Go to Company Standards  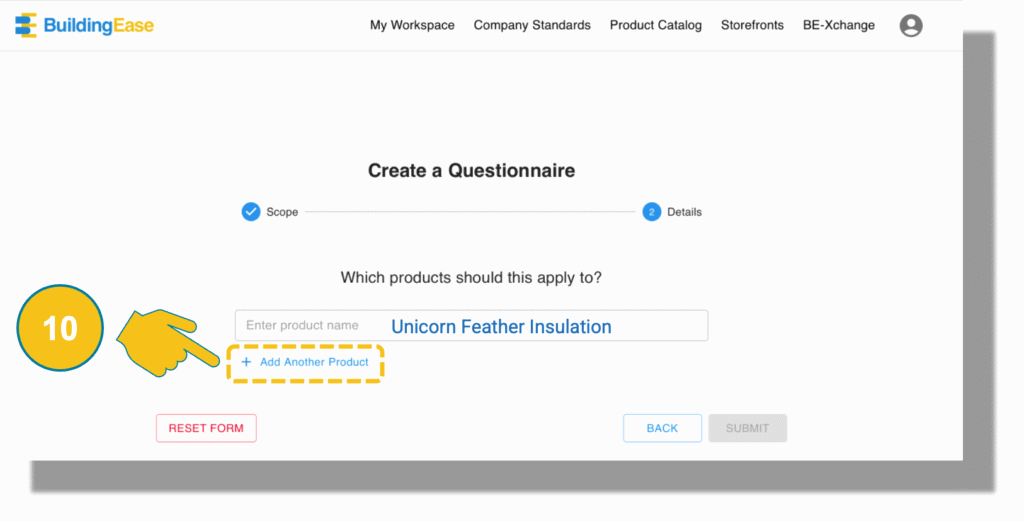[532, 25]
